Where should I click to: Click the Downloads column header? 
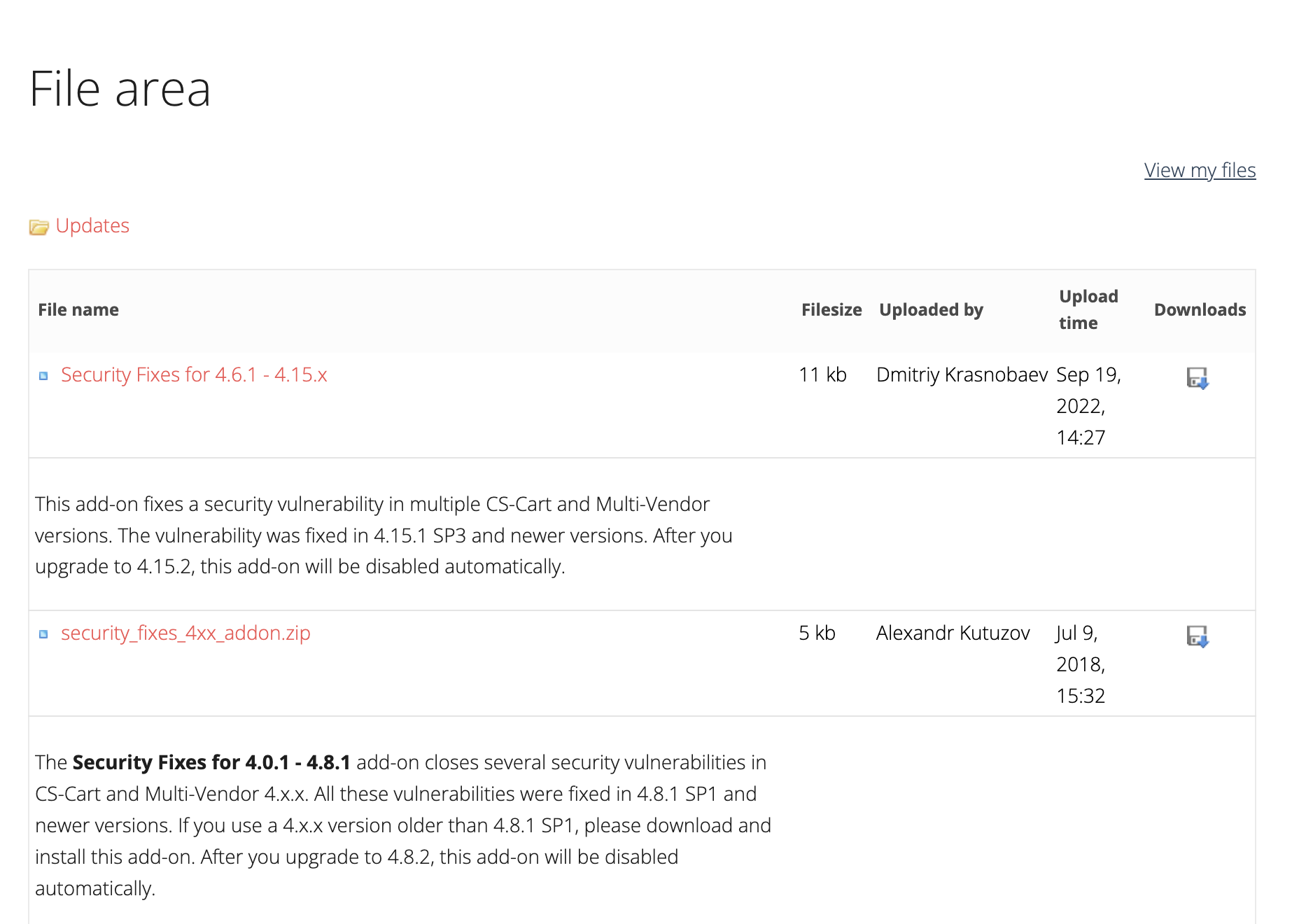point(1200,309)
